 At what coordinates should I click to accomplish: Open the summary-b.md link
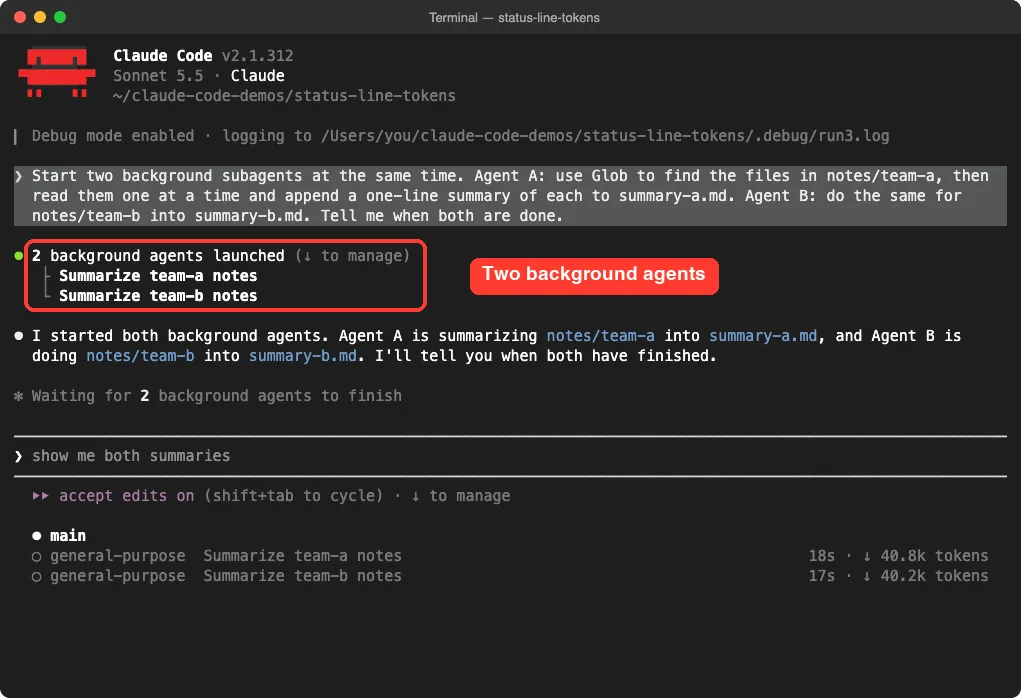click(303, 356)
